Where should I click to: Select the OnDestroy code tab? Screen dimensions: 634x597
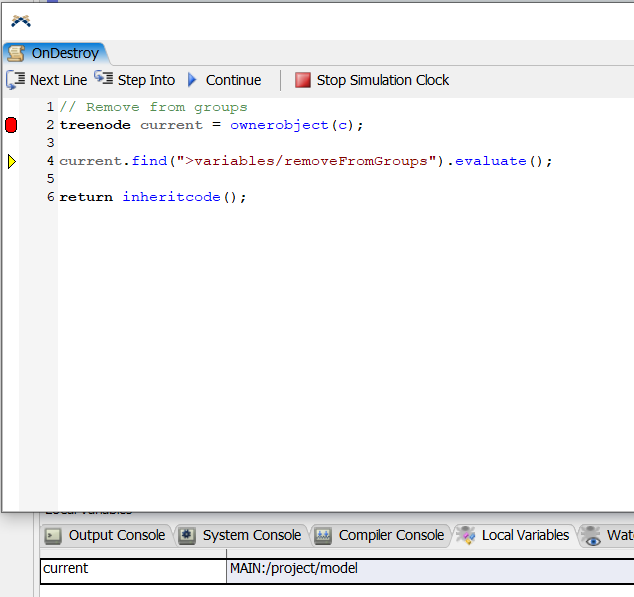click(x=55, y=53)
